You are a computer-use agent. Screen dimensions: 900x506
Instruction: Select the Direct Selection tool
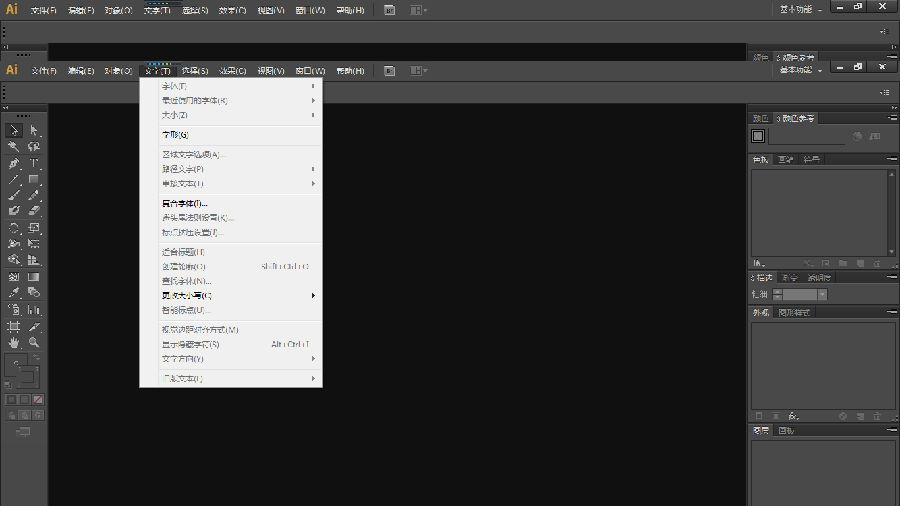34,131
